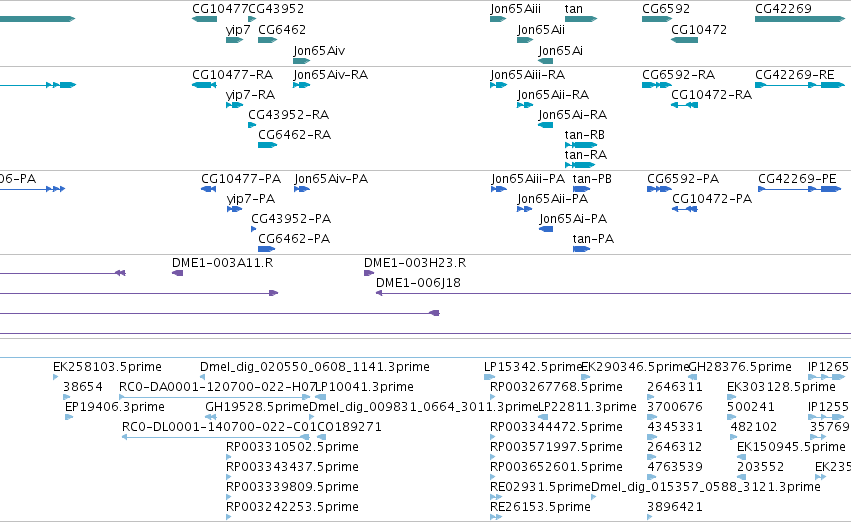Click protein Jon65Aiv-PA

click(302, 189)
